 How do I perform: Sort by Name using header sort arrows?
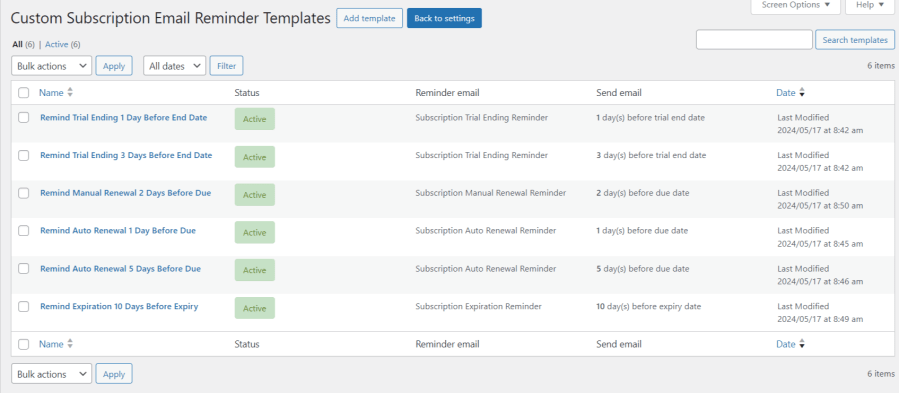pos(70,92)
